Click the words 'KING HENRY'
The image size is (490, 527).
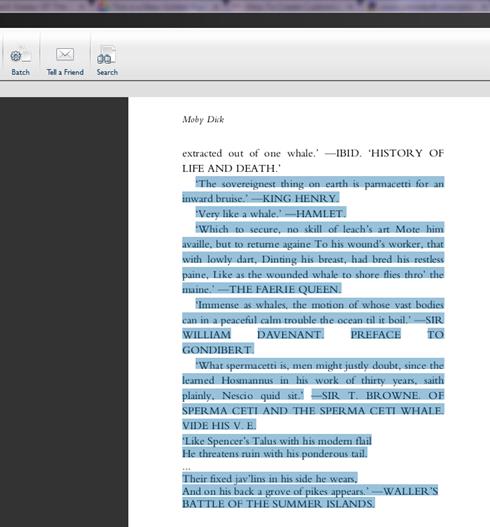[x=299, y=198]
